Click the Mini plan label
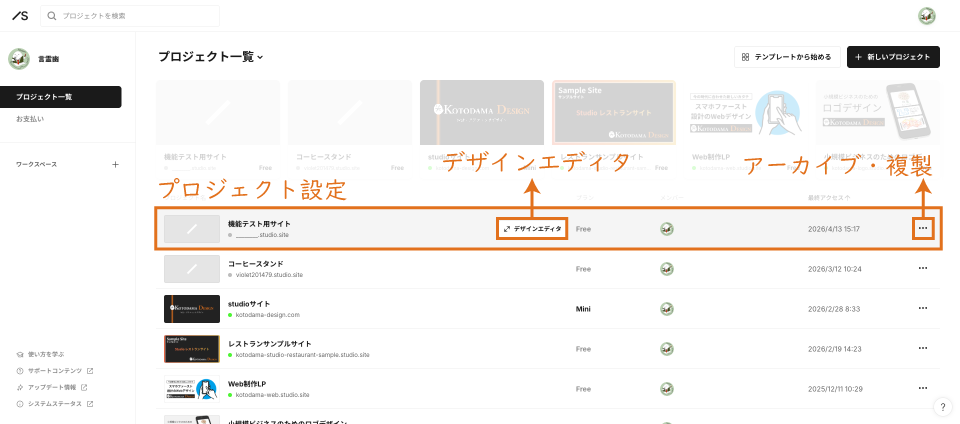960x424 pixels. [x=583, y=309]
